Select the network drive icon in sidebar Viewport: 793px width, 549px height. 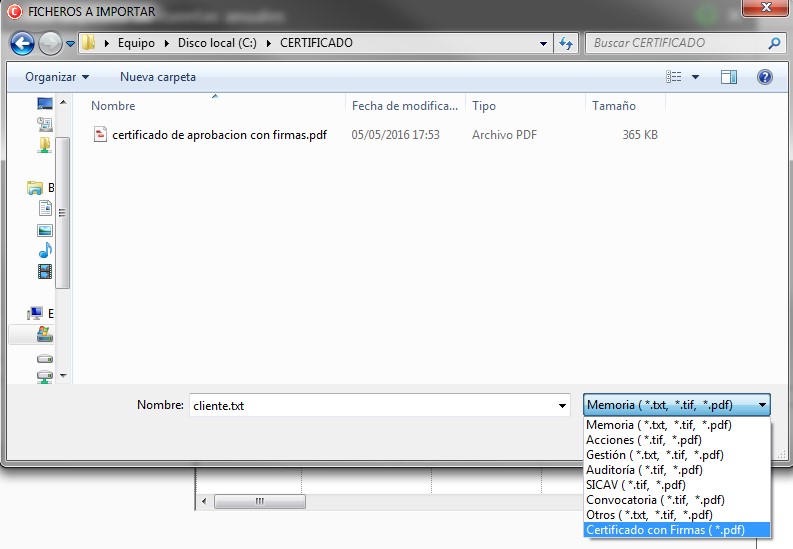[45, 377]
